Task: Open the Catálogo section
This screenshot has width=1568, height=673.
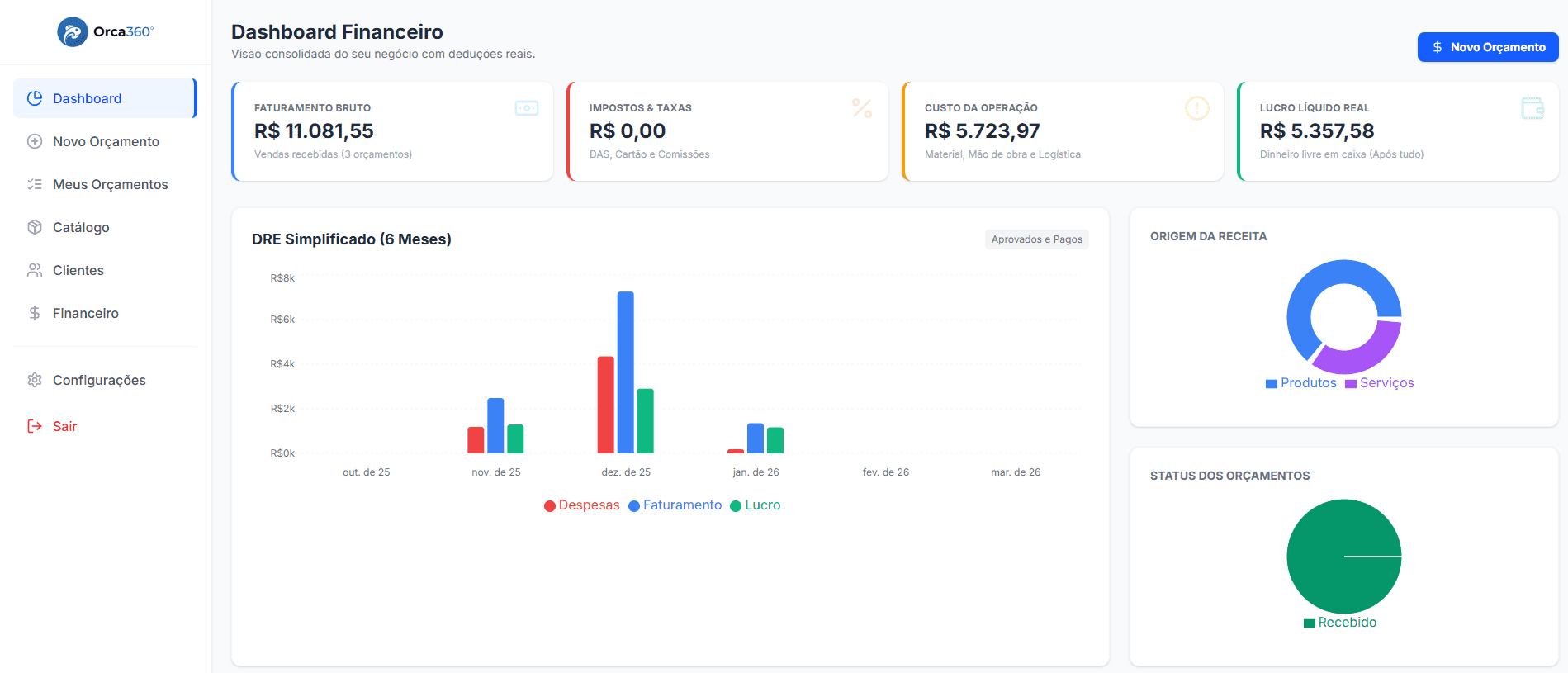Action: [105, 227]
